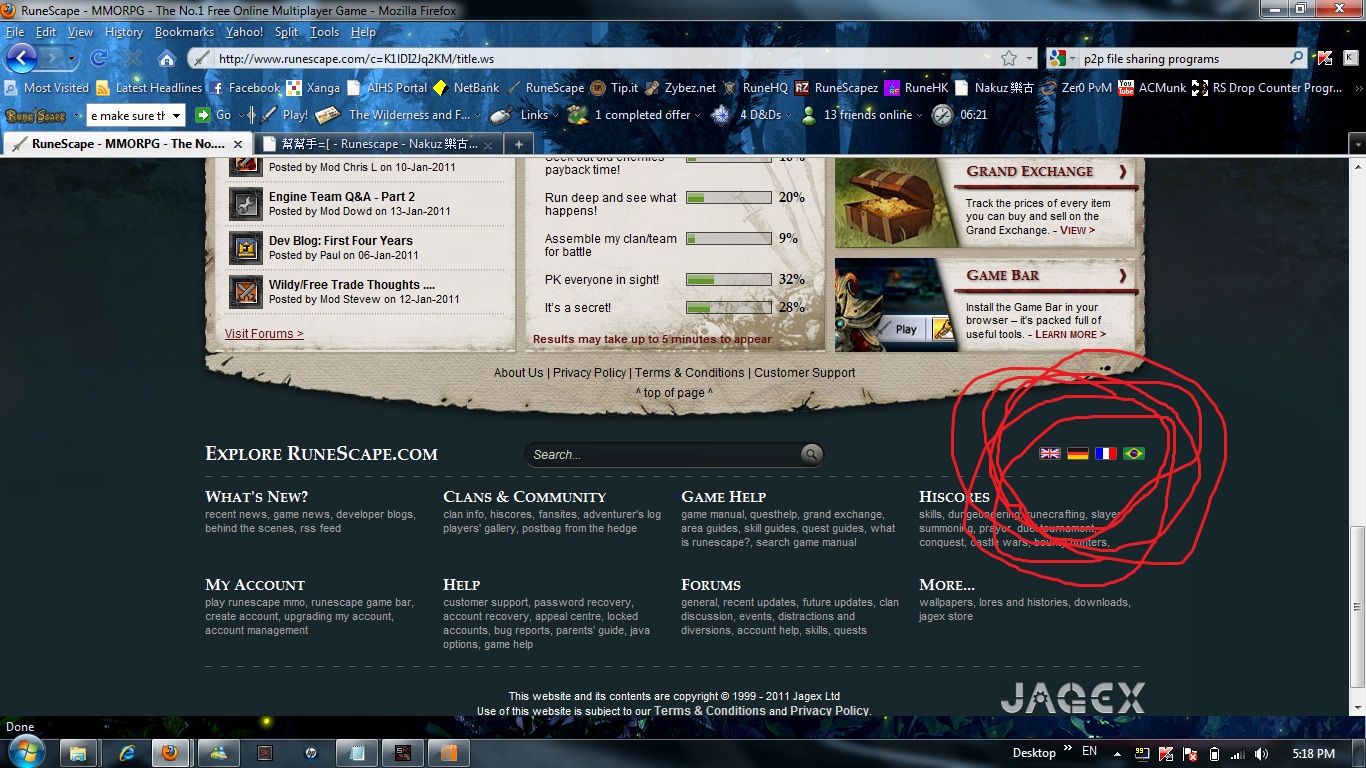The image size is (1366, 768).
Task: Open Windows Explorer folder on taskbar
Action: pyautogui.click(x=77, y=753)
